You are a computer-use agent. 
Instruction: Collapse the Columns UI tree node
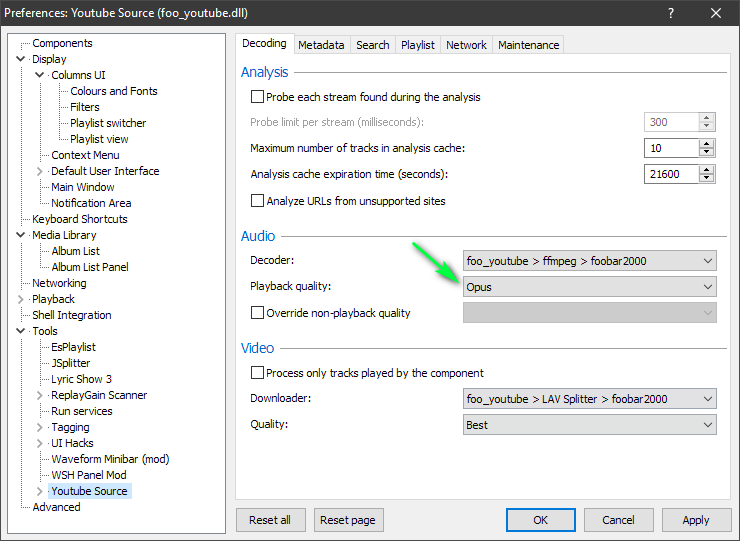(40, 75)
